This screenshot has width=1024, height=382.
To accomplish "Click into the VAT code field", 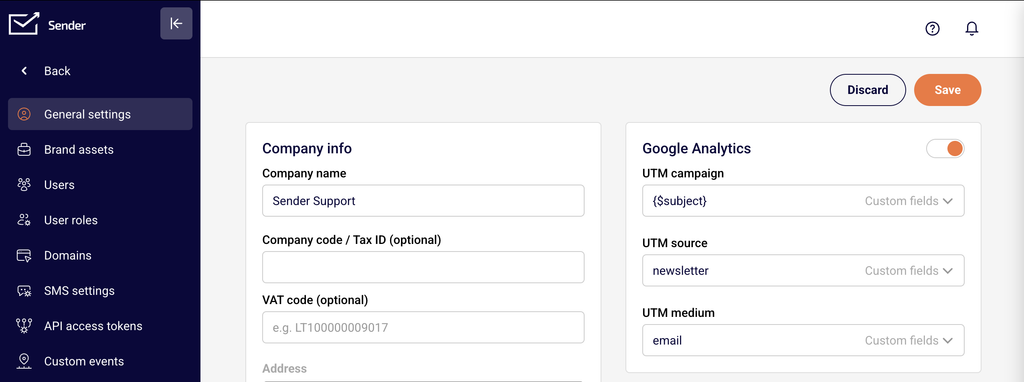I will 423,327.
